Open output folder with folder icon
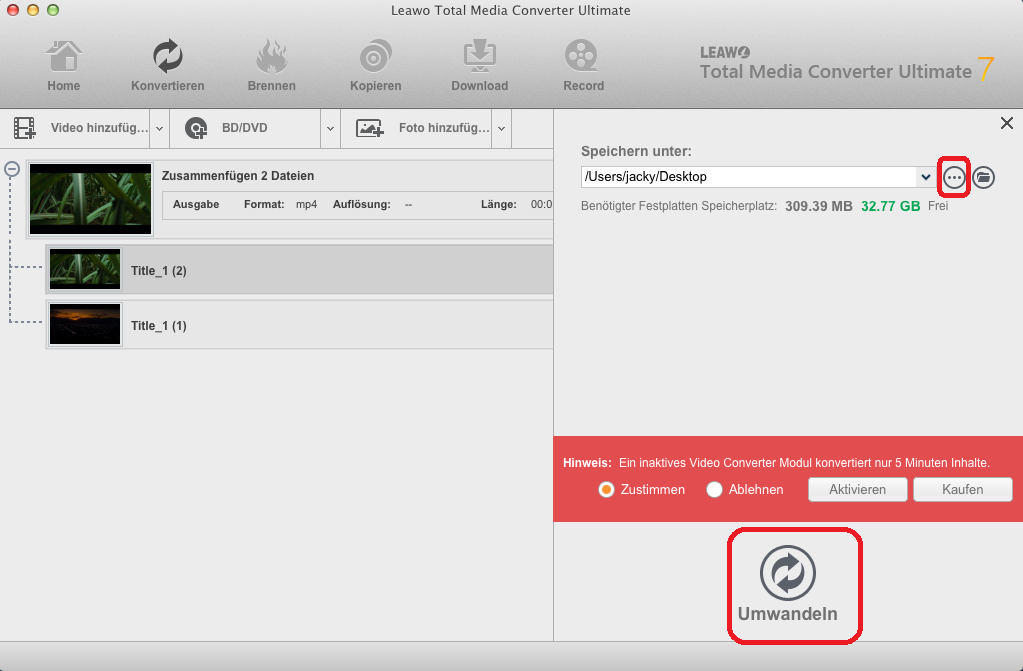Screen dimensions: 1023x671 [x=984, y=178]
